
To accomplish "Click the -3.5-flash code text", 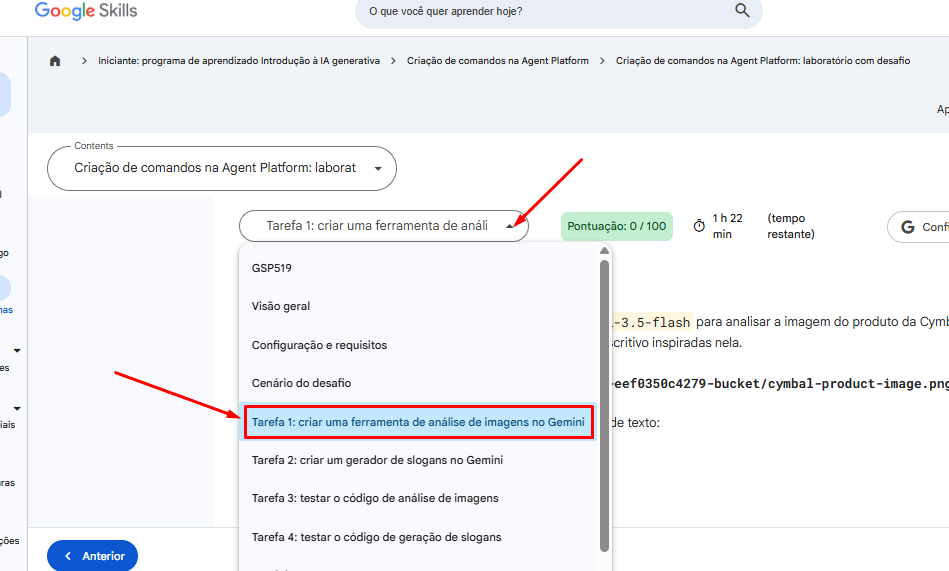I will pyautogui.click(x=651, y=323).
